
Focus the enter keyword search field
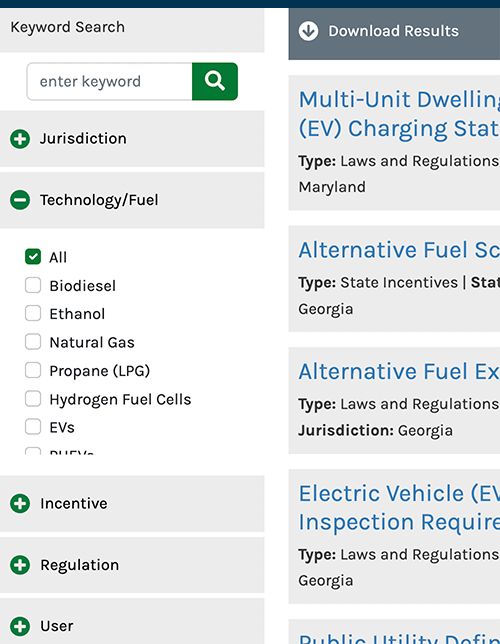109,81
